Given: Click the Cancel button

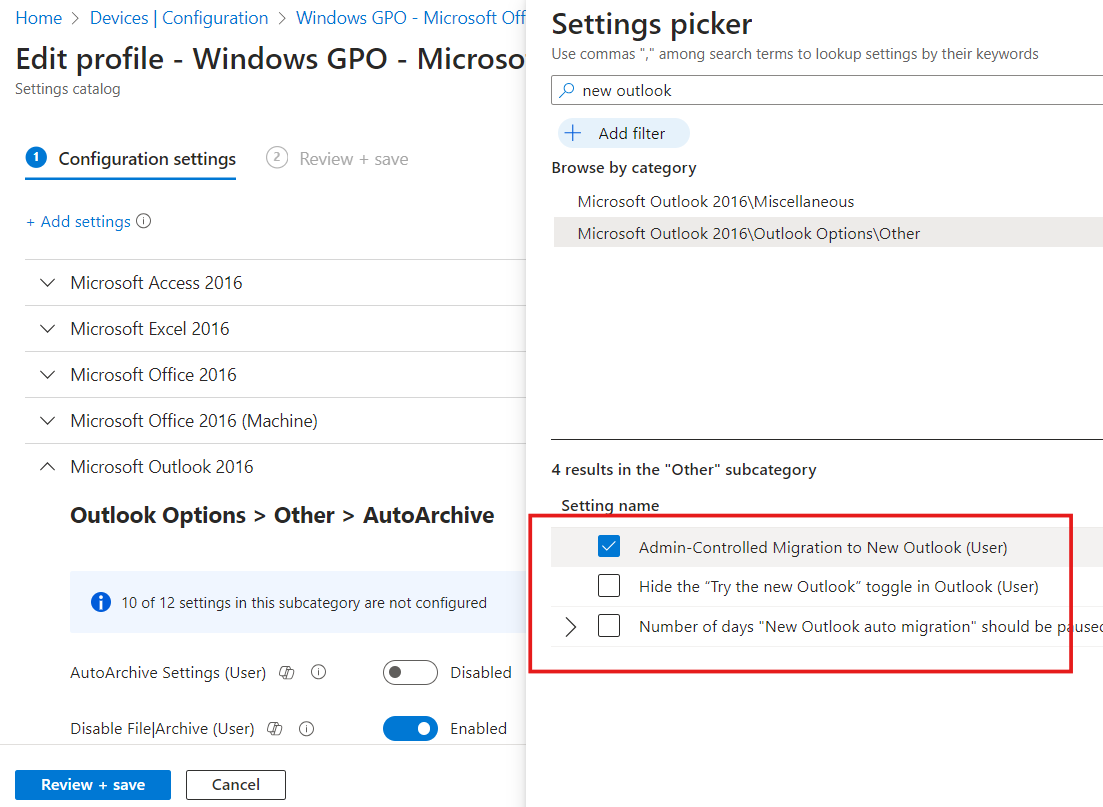Looking at the screenshot, I should pos(236,784).
